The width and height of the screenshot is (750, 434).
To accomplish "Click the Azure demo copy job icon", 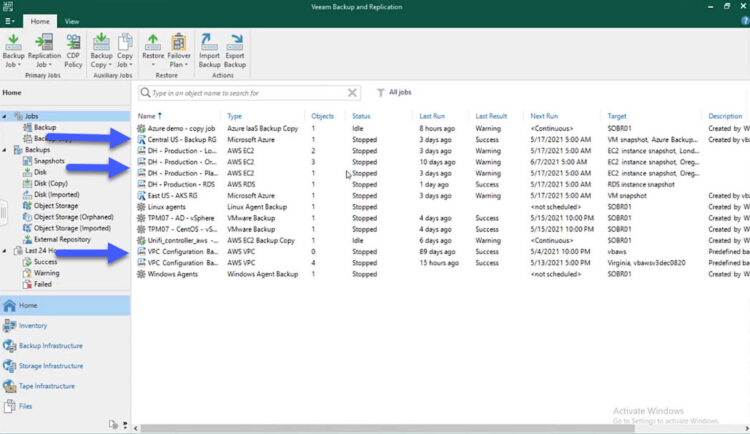I will [x=141, y=128].
